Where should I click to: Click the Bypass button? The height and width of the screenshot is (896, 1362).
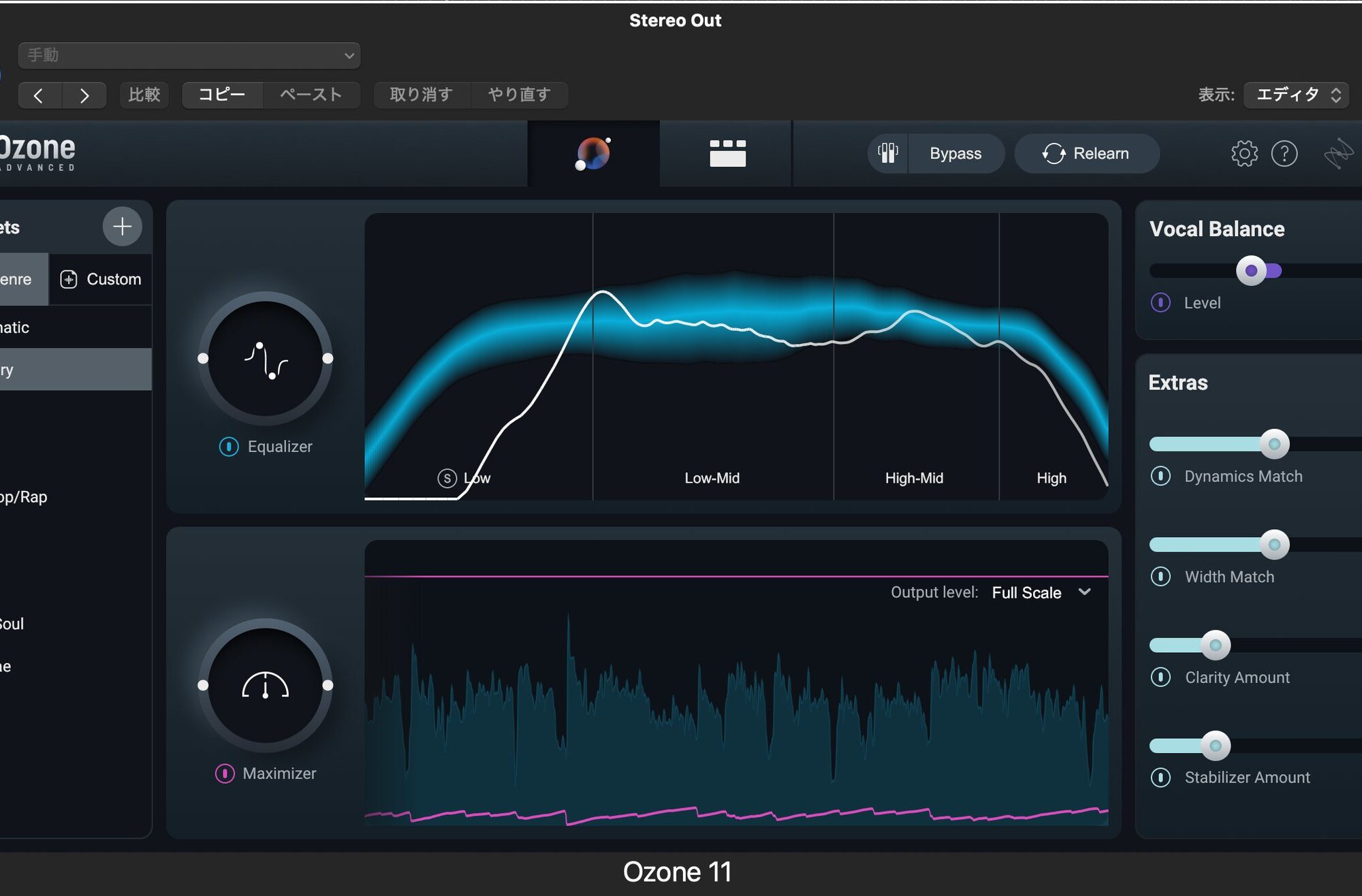pos(955,154)
